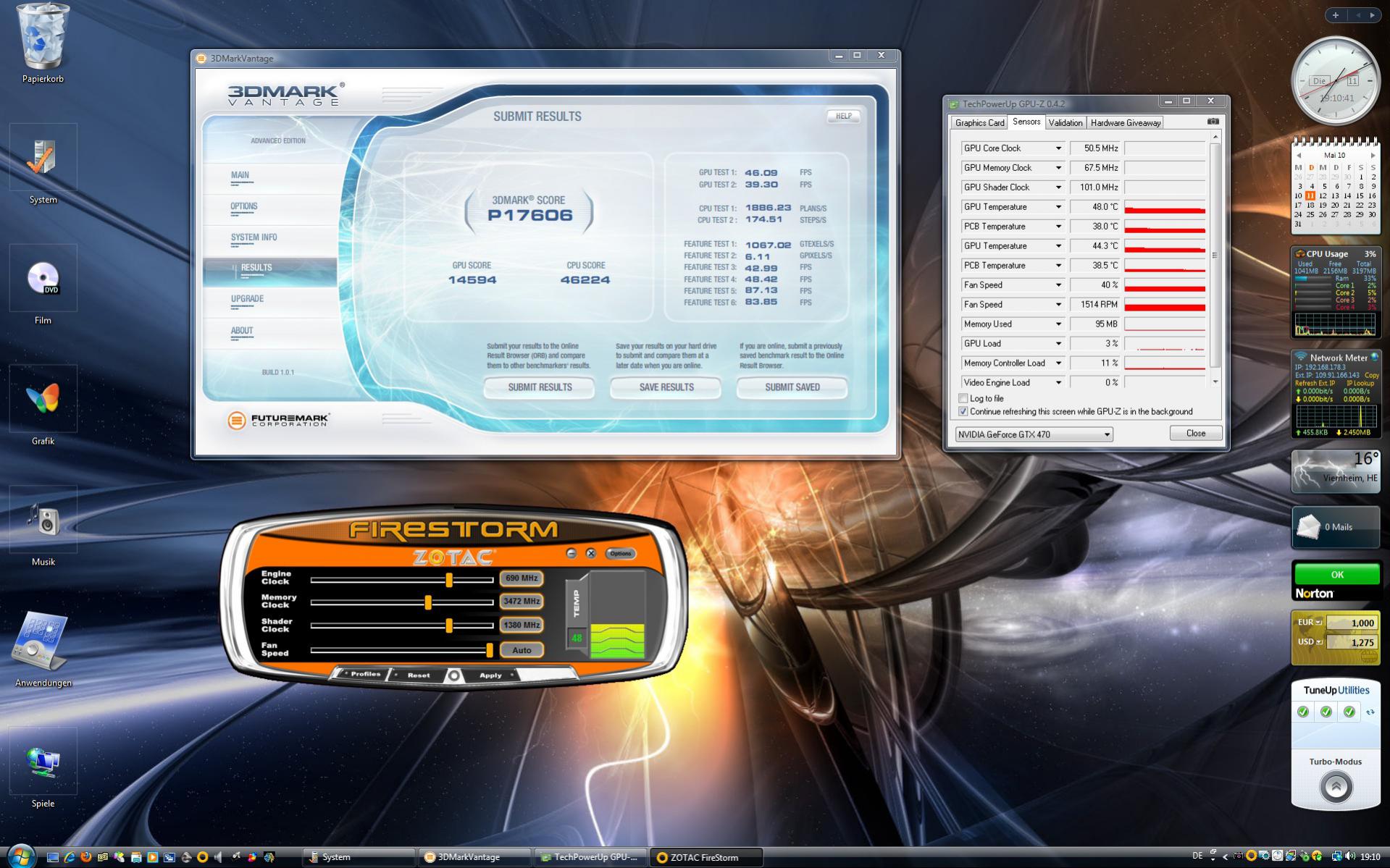
Task: Click the GPU-Z sensors vertical scrollbar
Action: 1215,259
